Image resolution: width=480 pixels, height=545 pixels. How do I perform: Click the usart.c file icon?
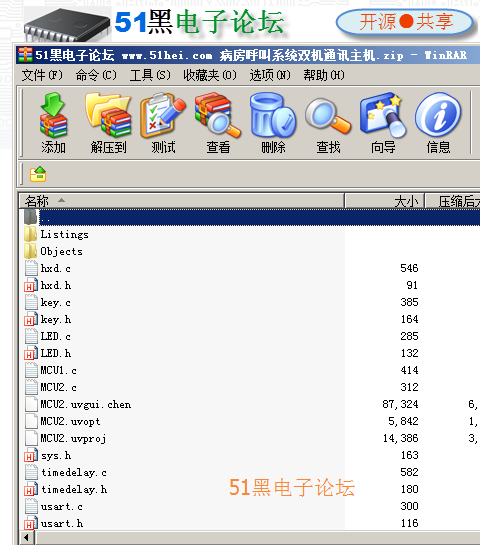tap(31, 506)
